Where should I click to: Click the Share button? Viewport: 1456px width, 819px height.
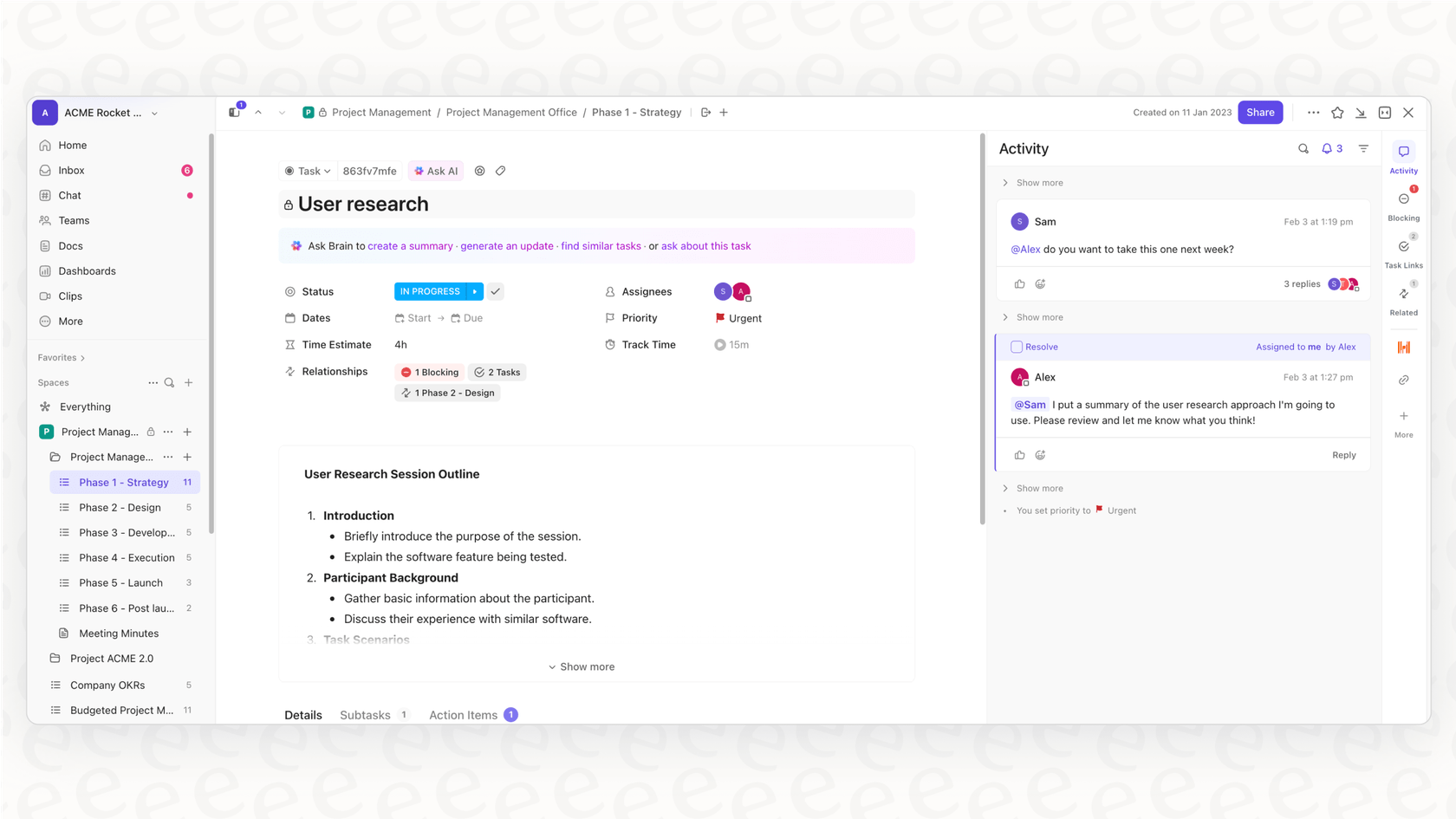pyautogui.click(x=1259, y=113)
